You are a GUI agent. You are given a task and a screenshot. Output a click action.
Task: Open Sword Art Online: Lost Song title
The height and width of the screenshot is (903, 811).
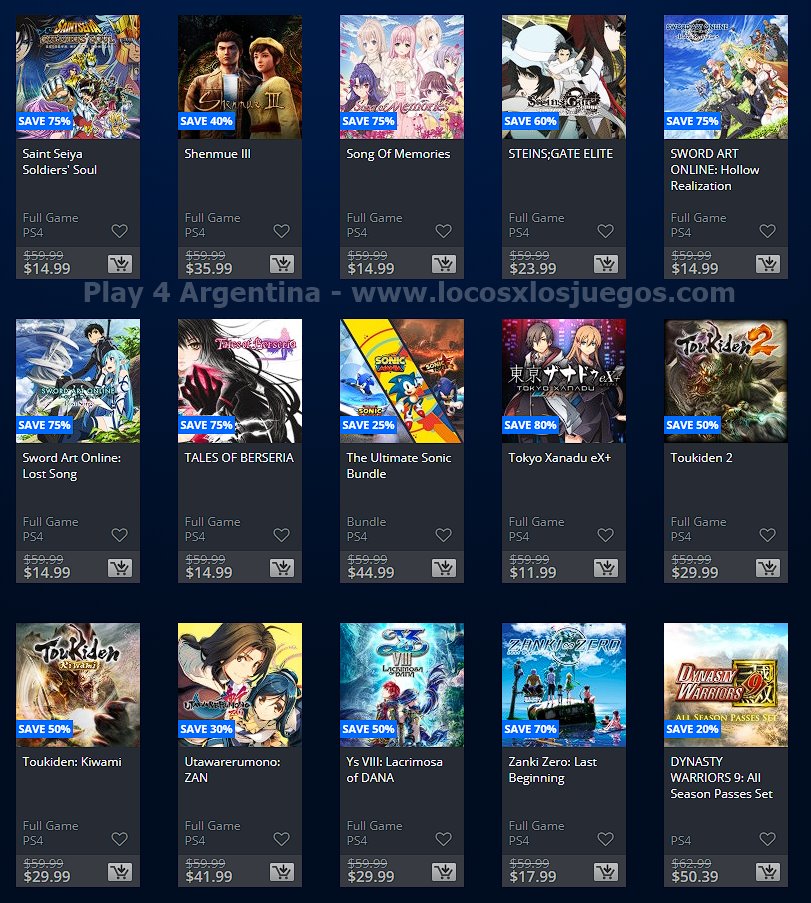tap(71, 466)
